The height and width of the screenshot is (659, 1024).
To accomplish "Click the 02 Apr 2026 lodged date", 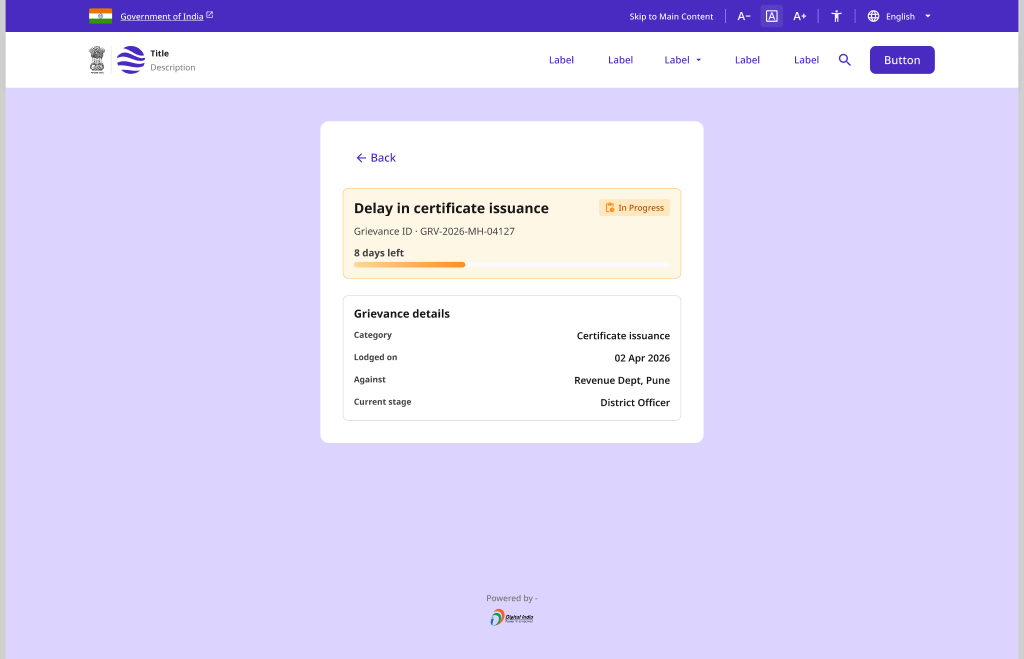I will click(641, 358).
